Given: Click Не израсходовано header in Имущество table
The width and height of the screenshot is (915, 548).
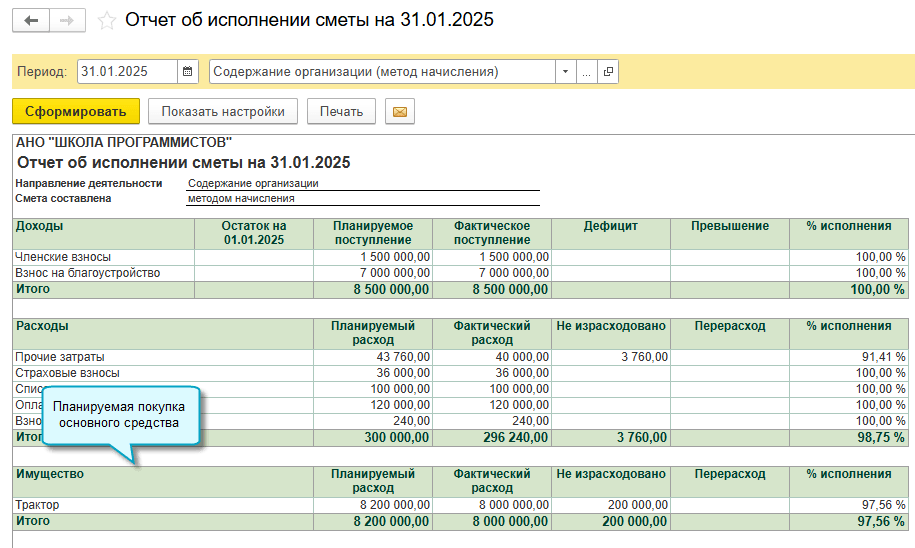Looking at the screenshot, I should 611,481.
